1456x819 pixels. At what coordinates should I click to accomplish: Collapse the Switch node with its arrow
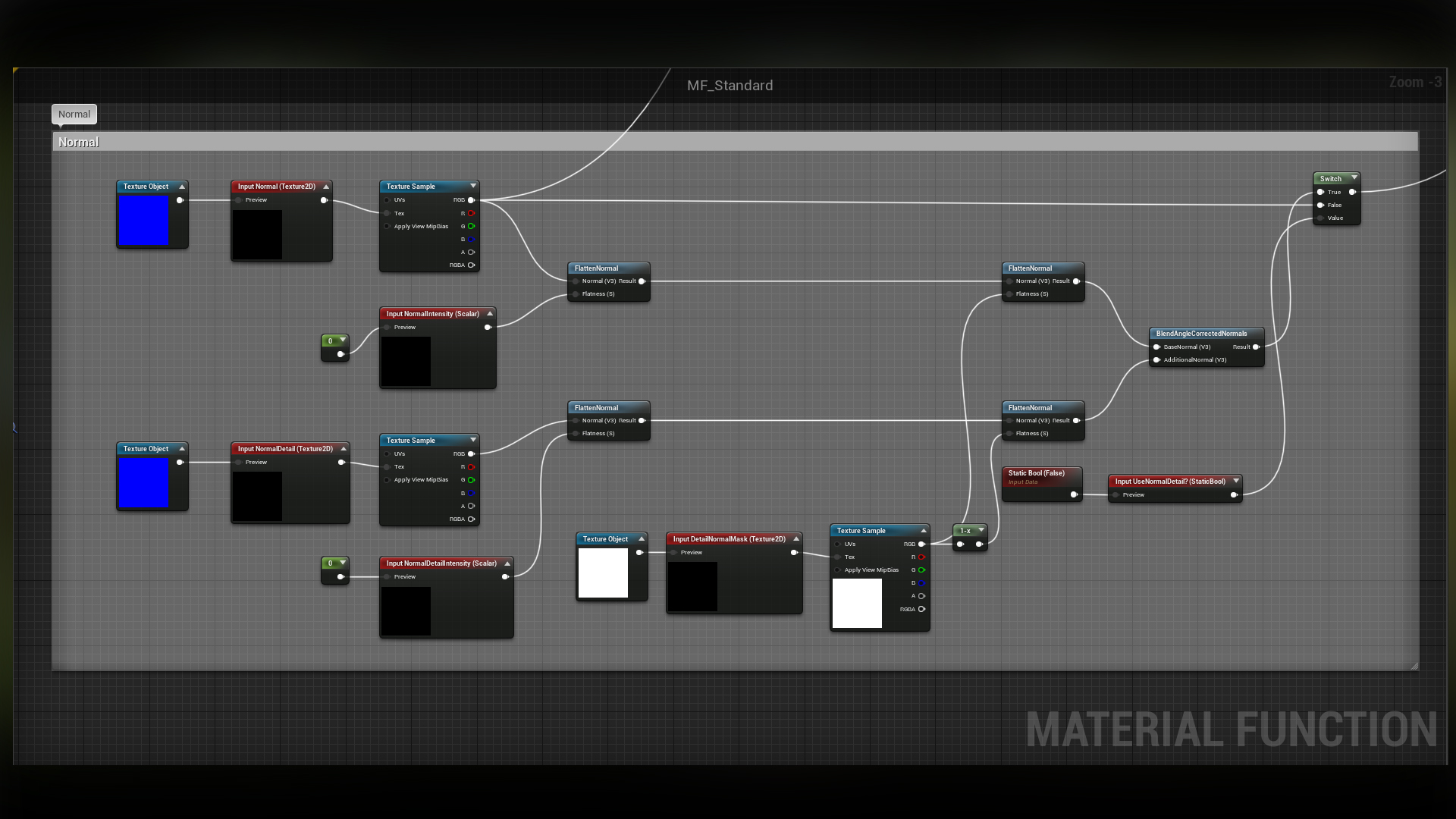point(1354,178)
